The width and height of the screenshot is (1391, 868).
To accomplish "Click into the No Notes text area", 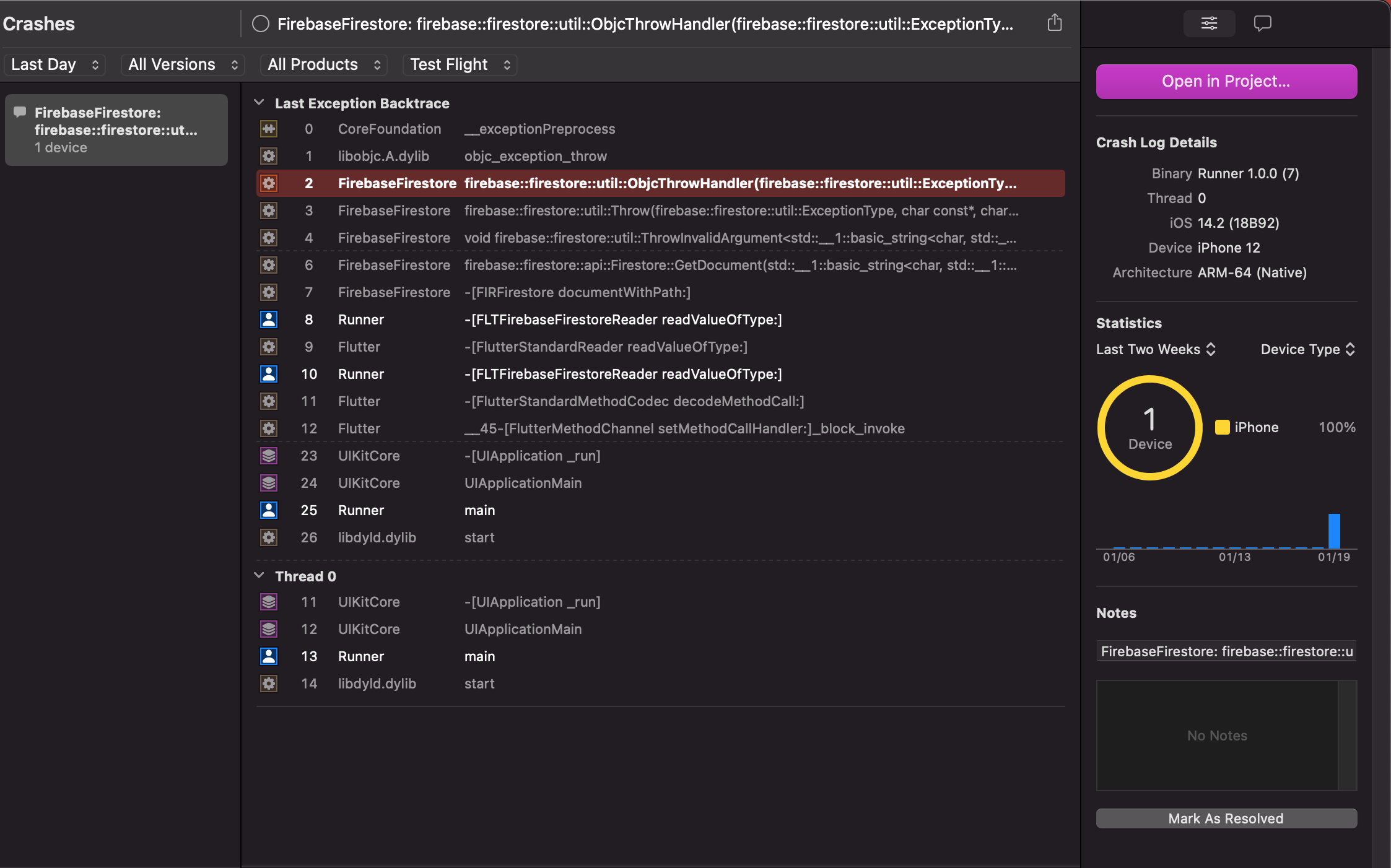I will coord(1217,736).
